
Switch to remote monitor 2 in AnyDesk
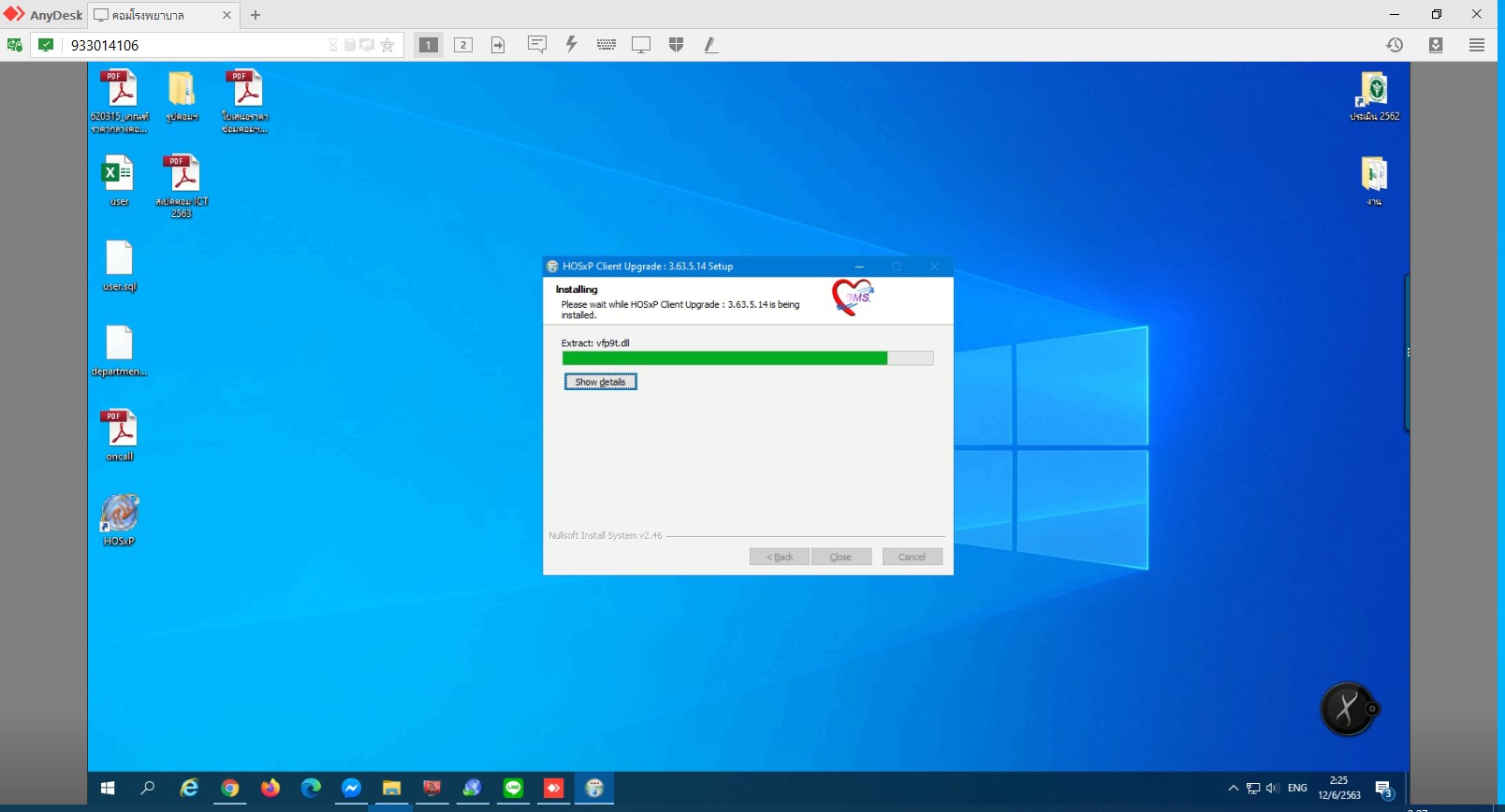463,45
